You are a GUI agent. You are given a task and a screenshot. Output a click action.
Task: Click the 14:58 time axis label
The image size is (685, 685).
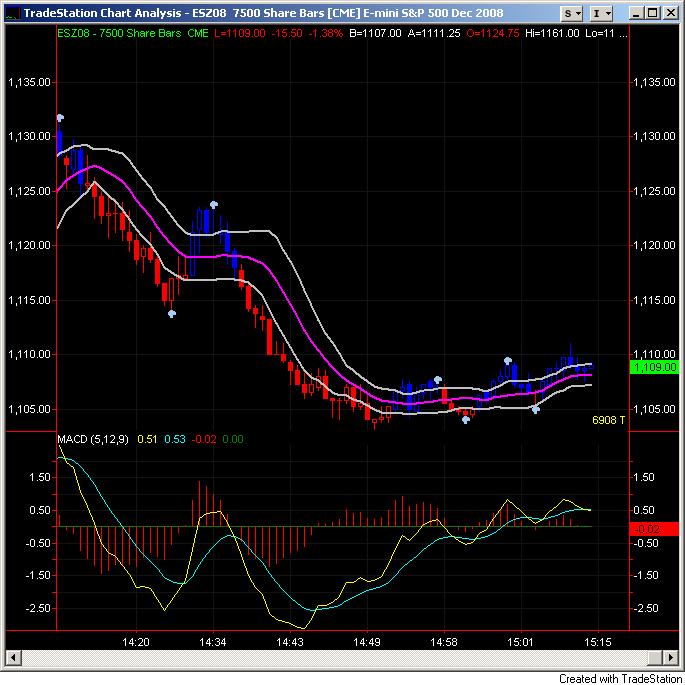[444, 642]
